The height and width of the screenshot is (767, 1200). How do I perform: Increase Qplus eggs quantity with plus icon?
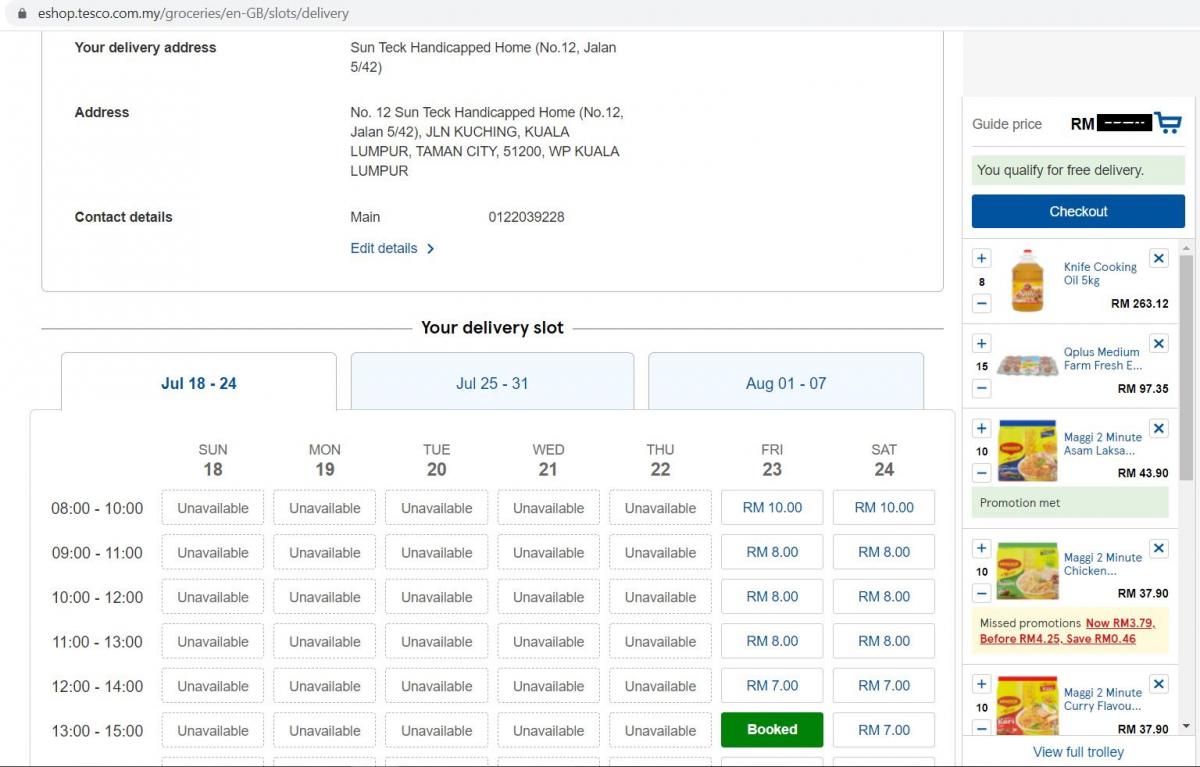[981, 343]
